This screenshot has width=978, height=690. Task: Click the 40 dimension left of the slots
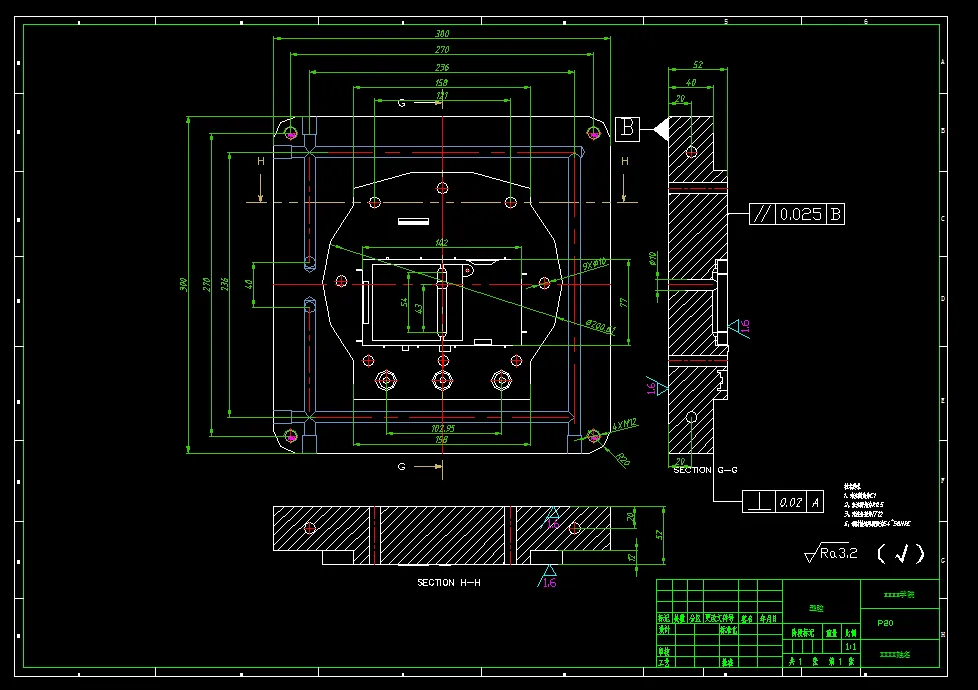tap(249, 284)
